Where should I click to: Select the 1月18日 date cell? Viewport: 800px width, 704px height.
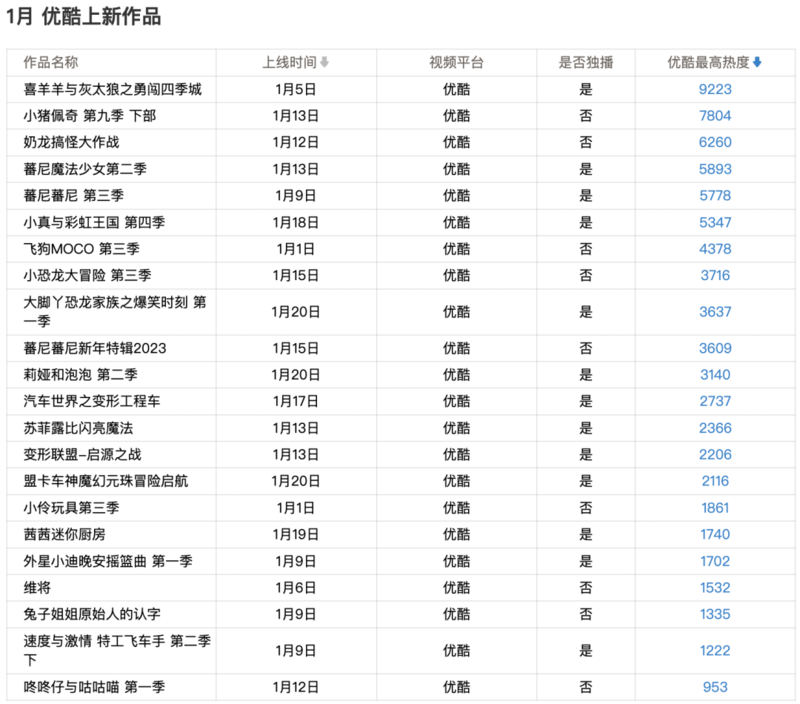pos(296,222)
